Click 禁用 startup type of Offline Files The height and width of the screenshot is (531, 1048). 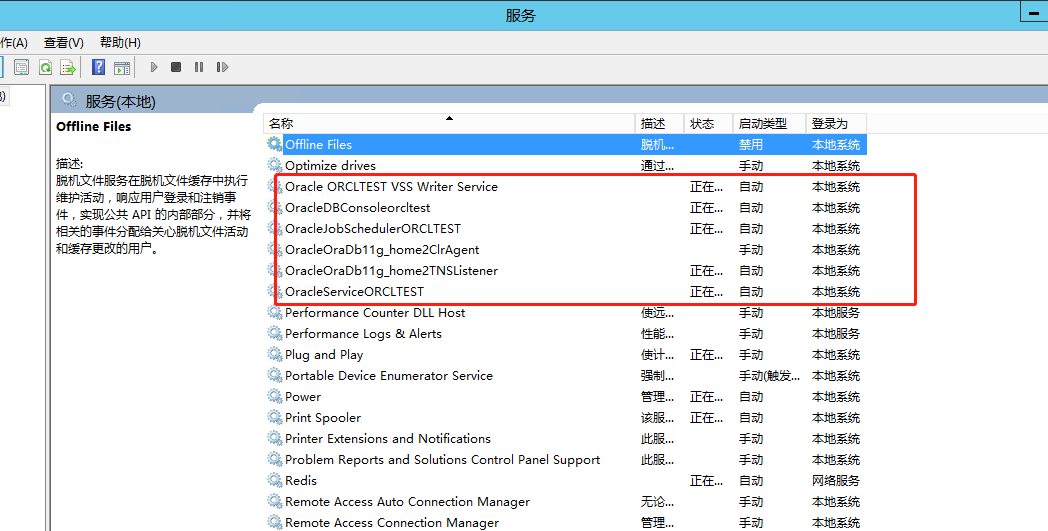(751, 144)
